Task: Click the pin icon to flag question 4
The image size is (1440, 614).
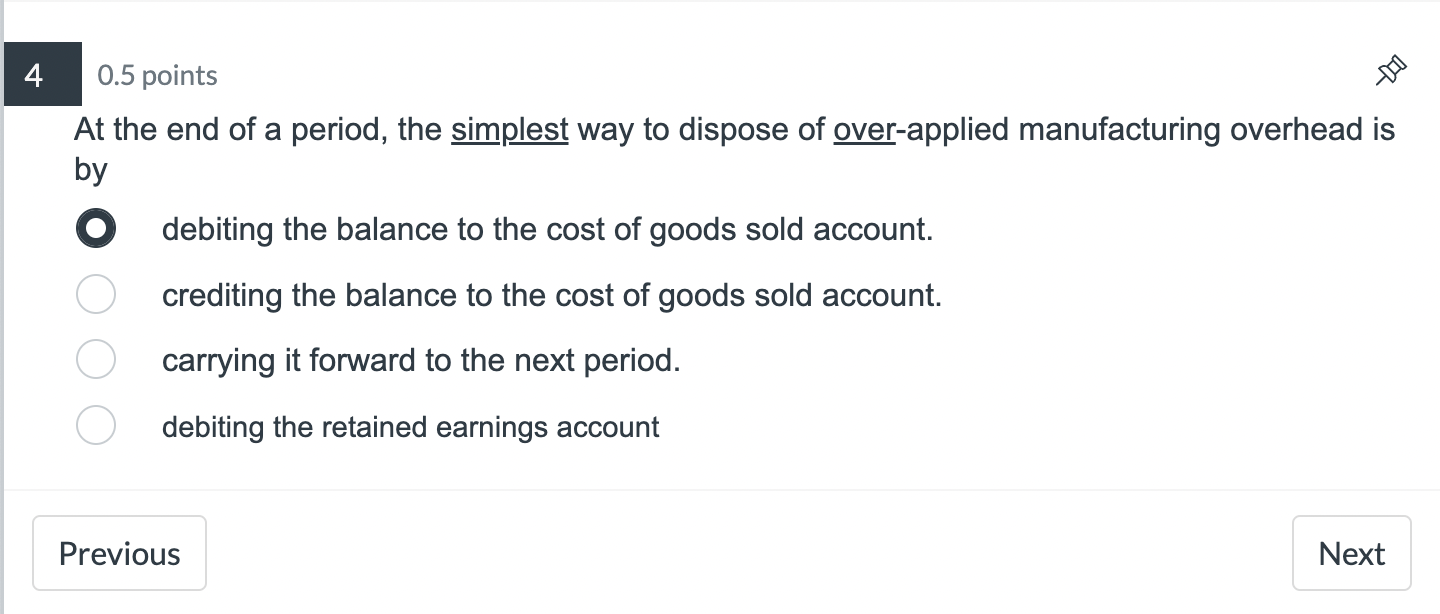Action: 1391,71
